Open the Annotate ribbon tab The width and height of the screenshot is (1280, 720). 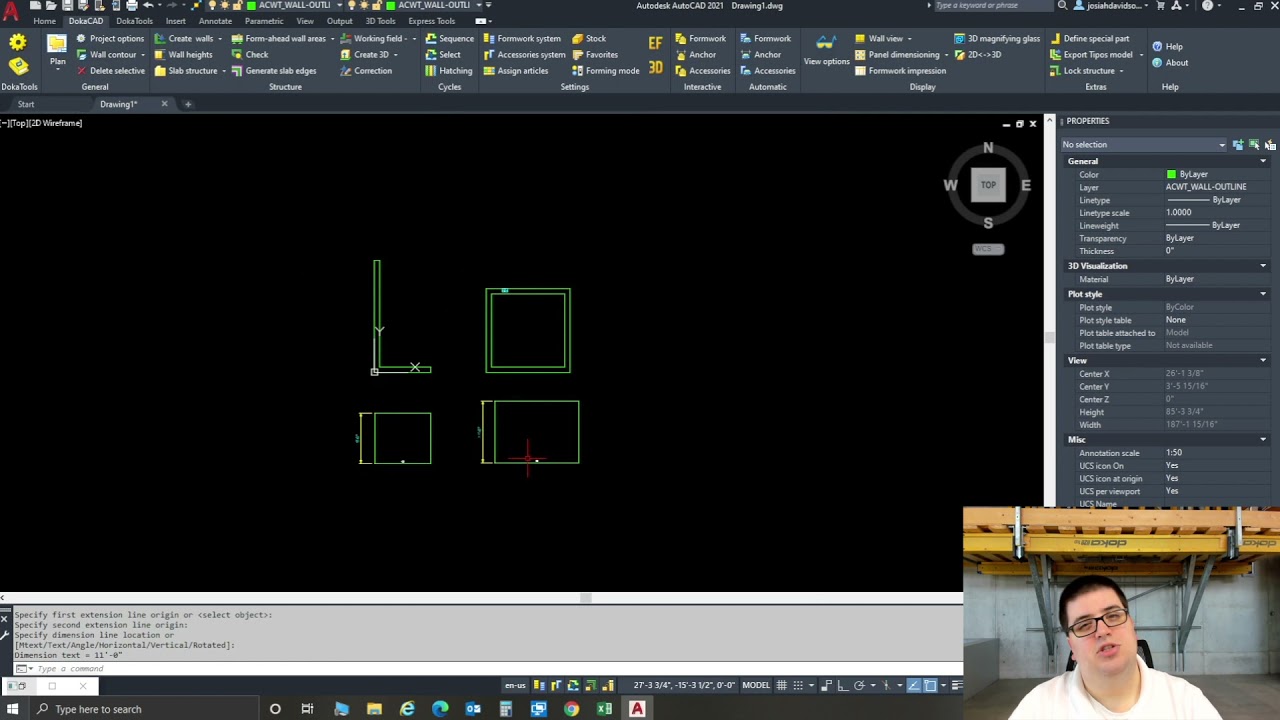click(x=215, y=21)
